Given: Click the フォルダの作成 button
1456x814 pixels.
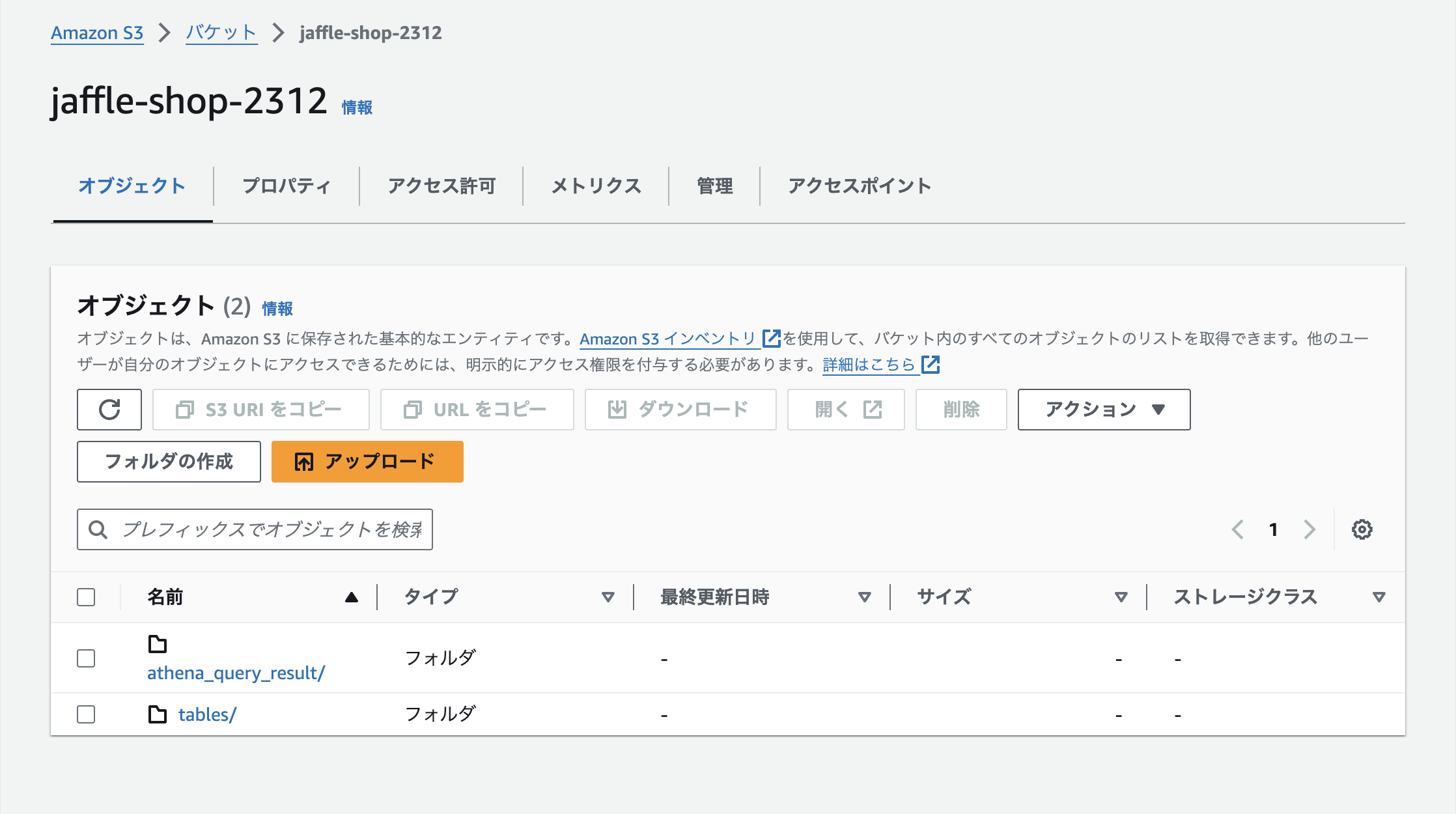Looking at the screenshot, I should coord(169,462).
